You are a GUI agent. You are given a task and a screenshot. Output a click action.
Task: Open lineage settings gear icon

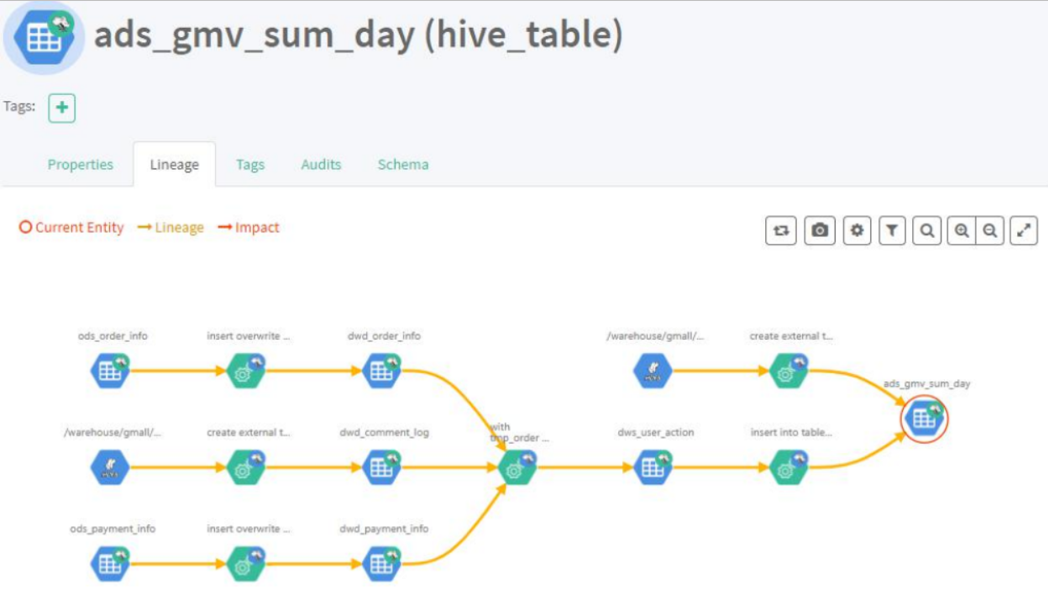click(857, 231)
